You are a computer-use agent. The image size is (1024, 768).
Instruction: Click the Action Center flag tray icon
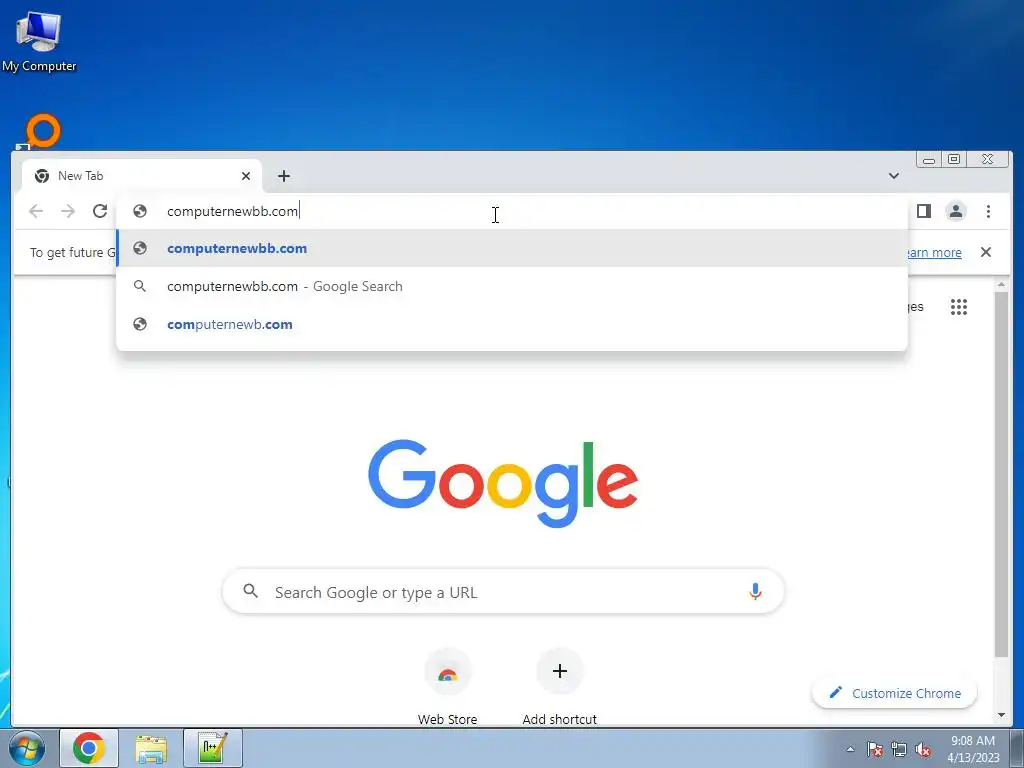[875, 749]
